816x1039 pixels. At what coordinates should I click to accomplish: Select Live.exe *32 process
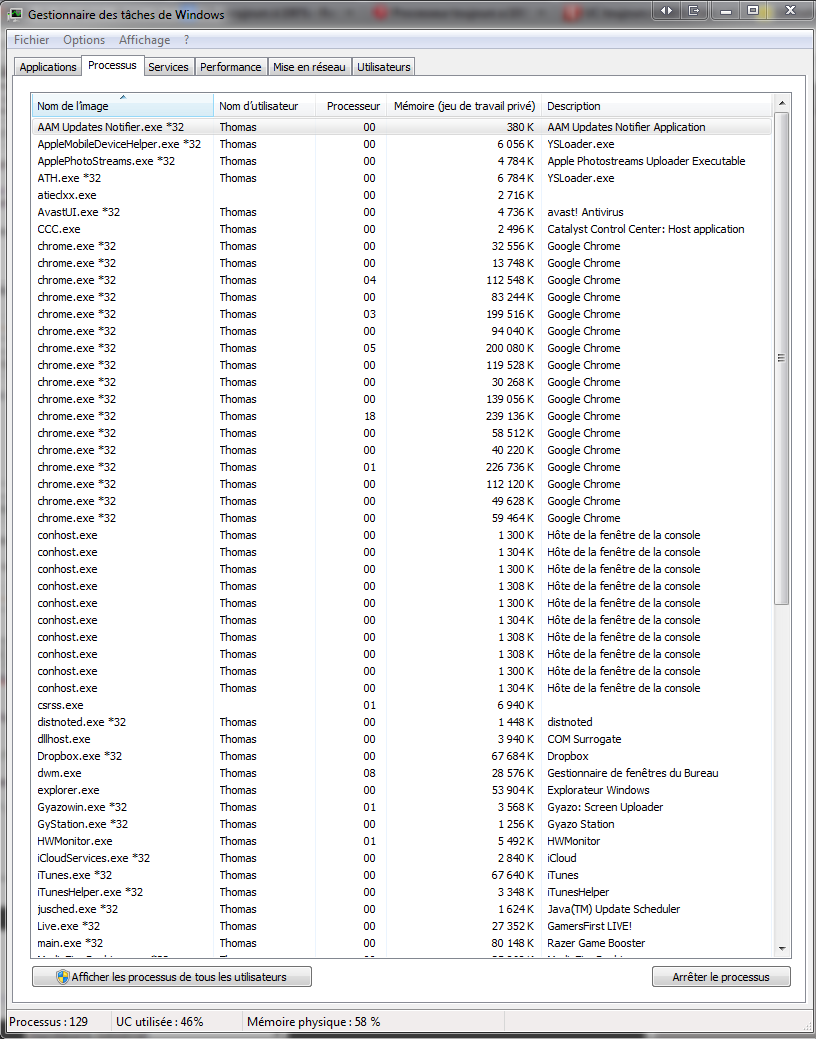pyautogui.click(x=402, y=926)
